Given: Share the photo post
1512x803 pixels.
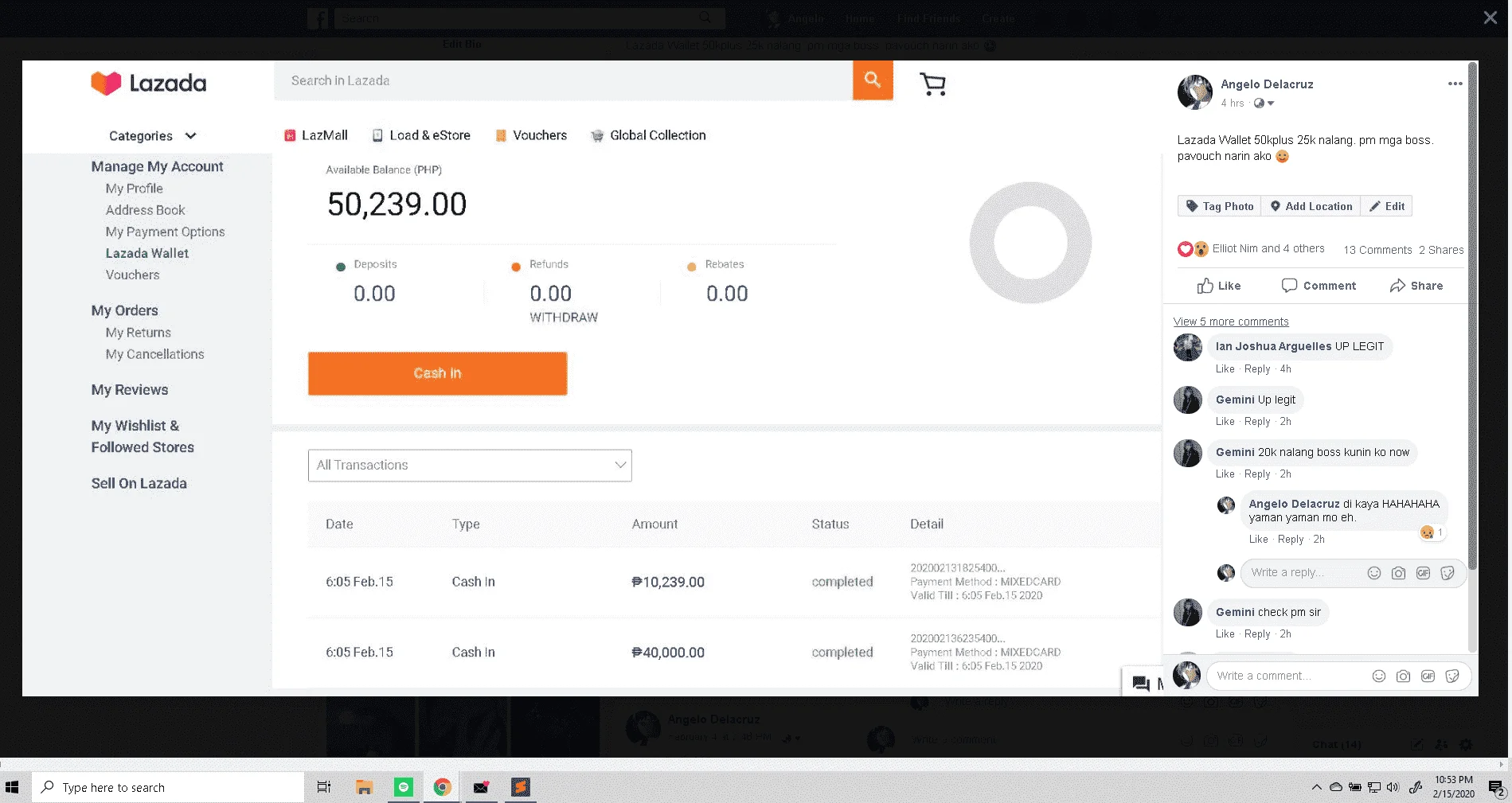Looking at the screenshot, I should coord(1416,286).
